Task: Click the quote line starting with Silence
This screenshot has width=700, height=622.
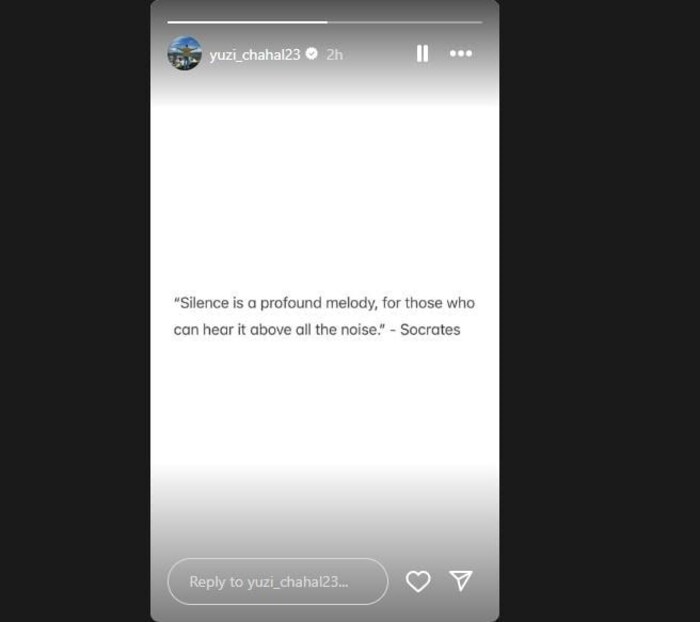Action: click(x=324, y=303)
